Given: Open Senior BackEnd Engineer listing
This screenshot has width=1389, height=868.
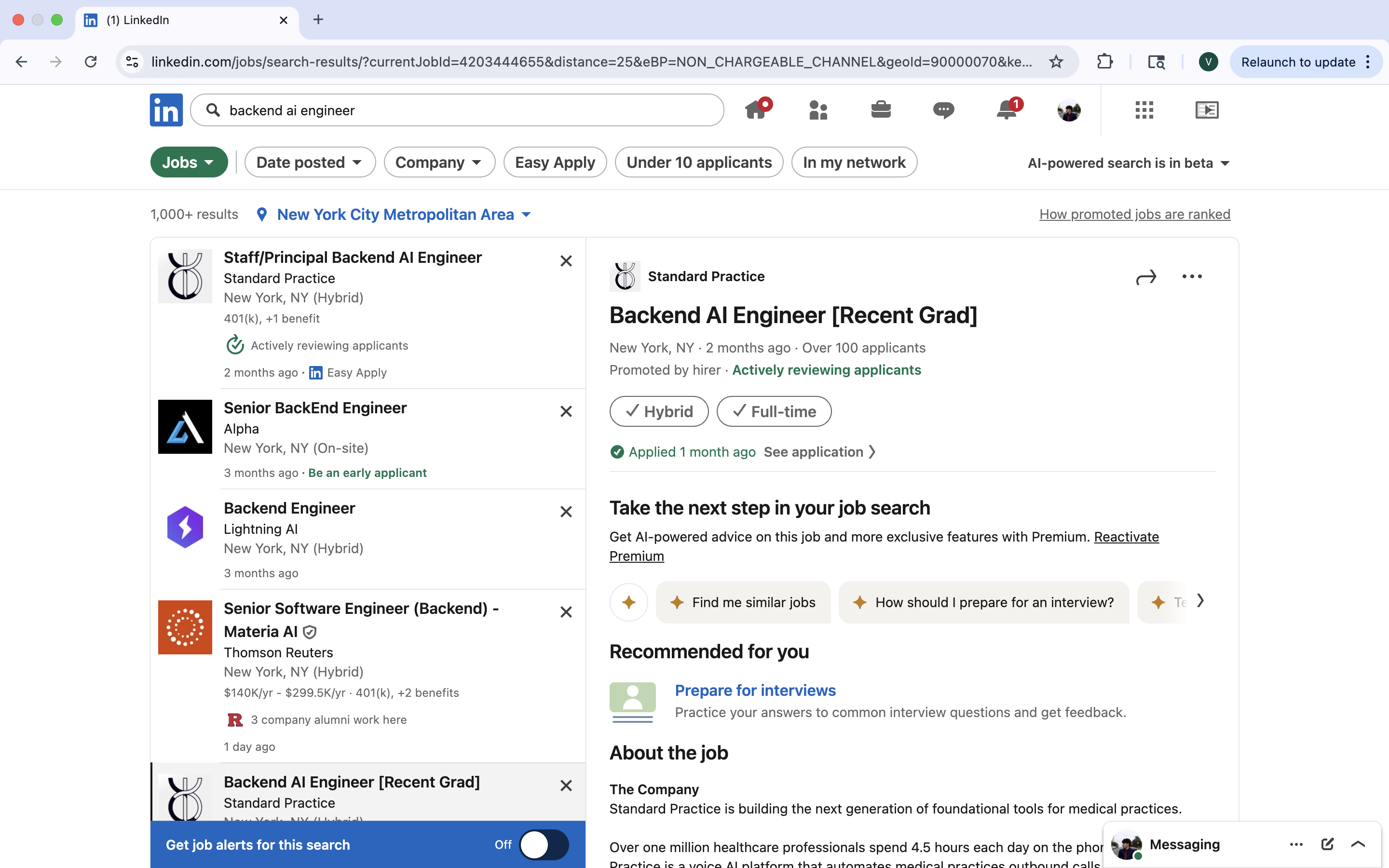Looking at the screenshot, I should pyautogui.click(x=315, y=408).
